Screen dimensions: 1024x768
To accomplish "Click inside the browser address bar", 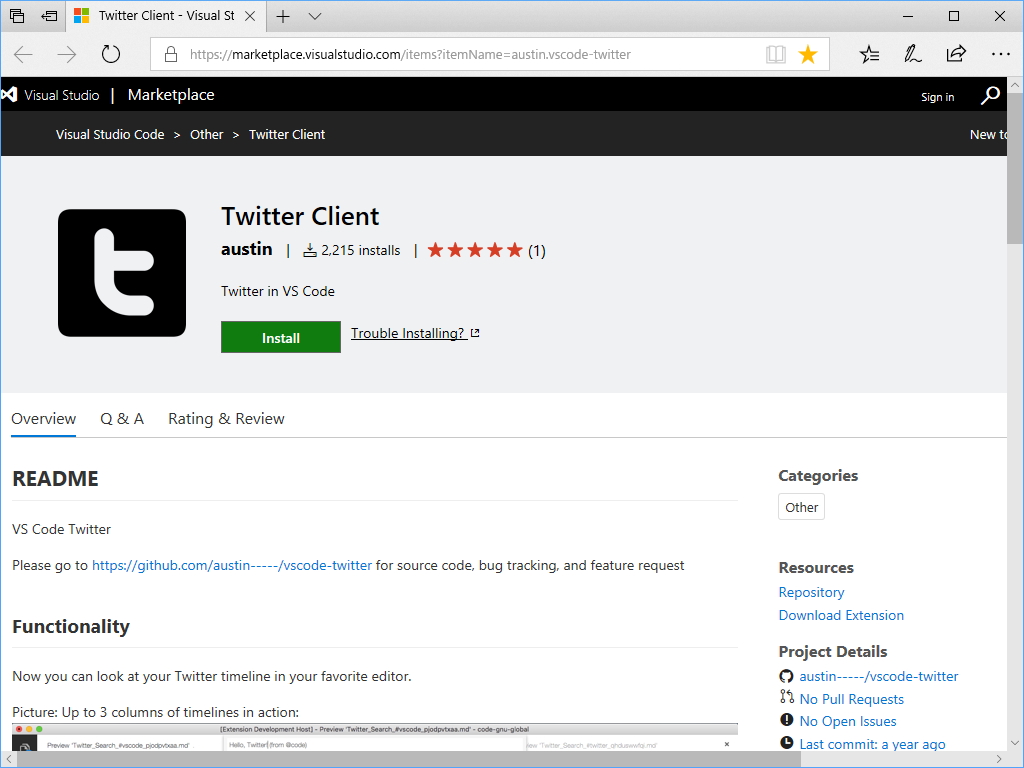I will [450, 54].
